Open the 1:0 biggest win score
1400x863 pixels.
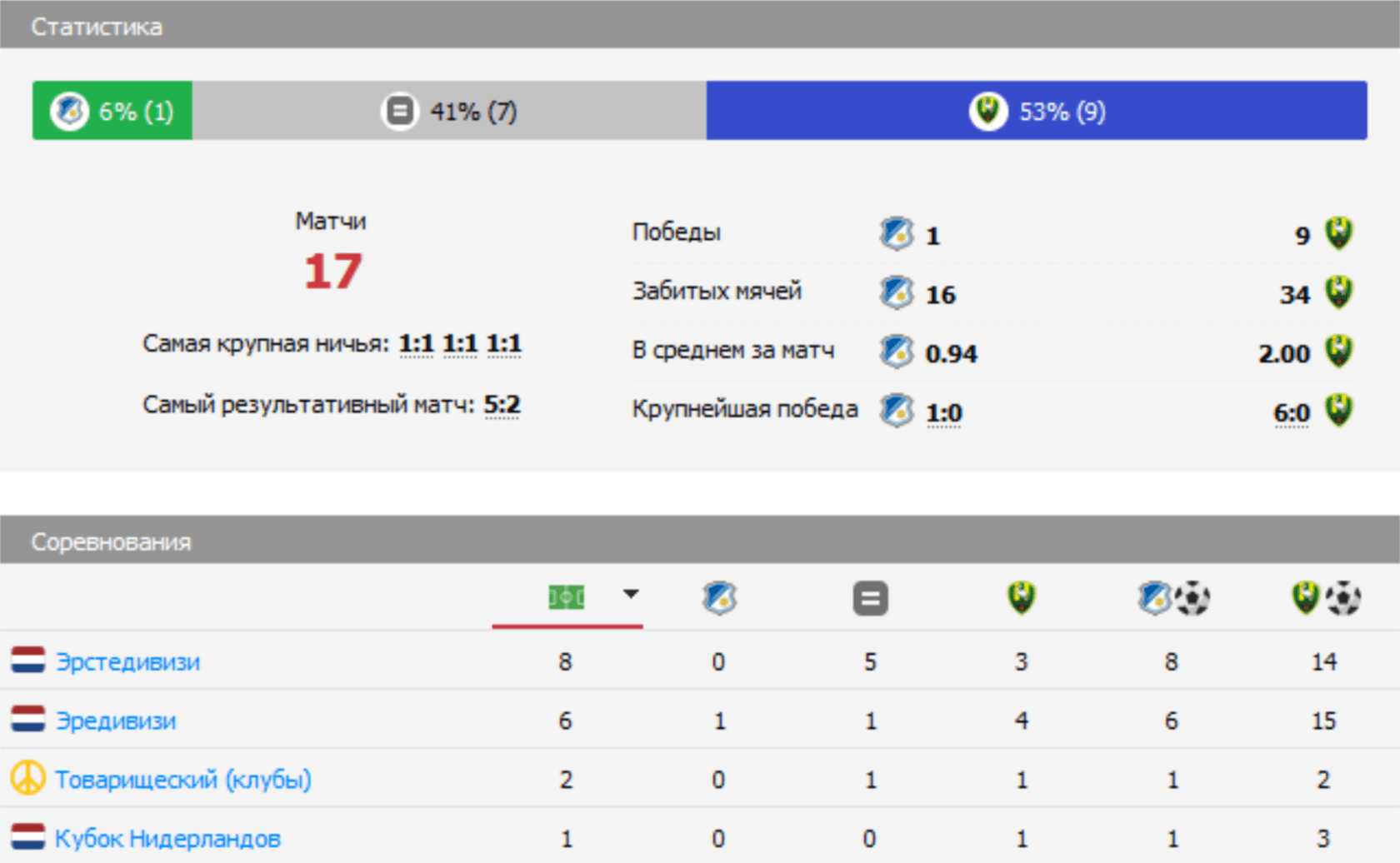tap(943, 412)
